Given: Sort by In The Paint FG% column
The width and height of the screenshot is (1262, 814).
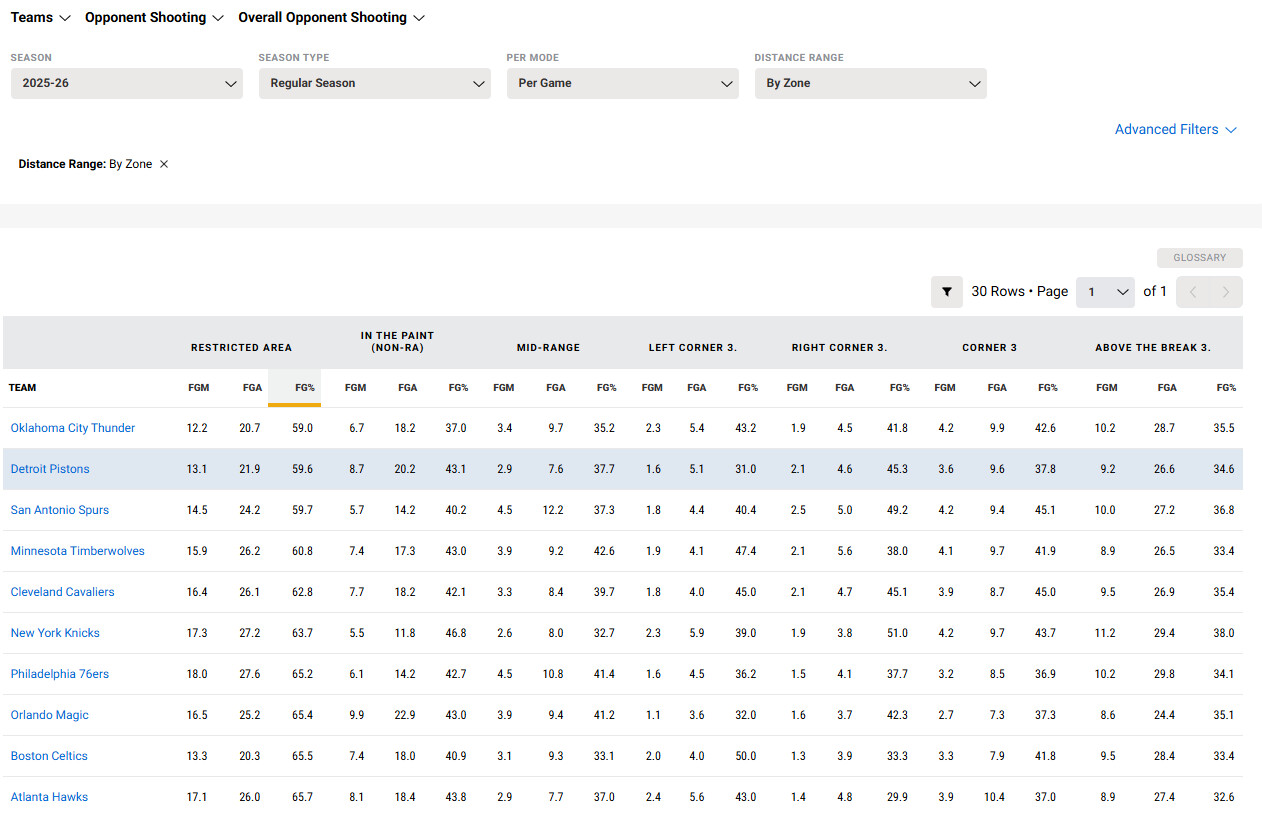Looking at the screenshot, I should point(457,388).
